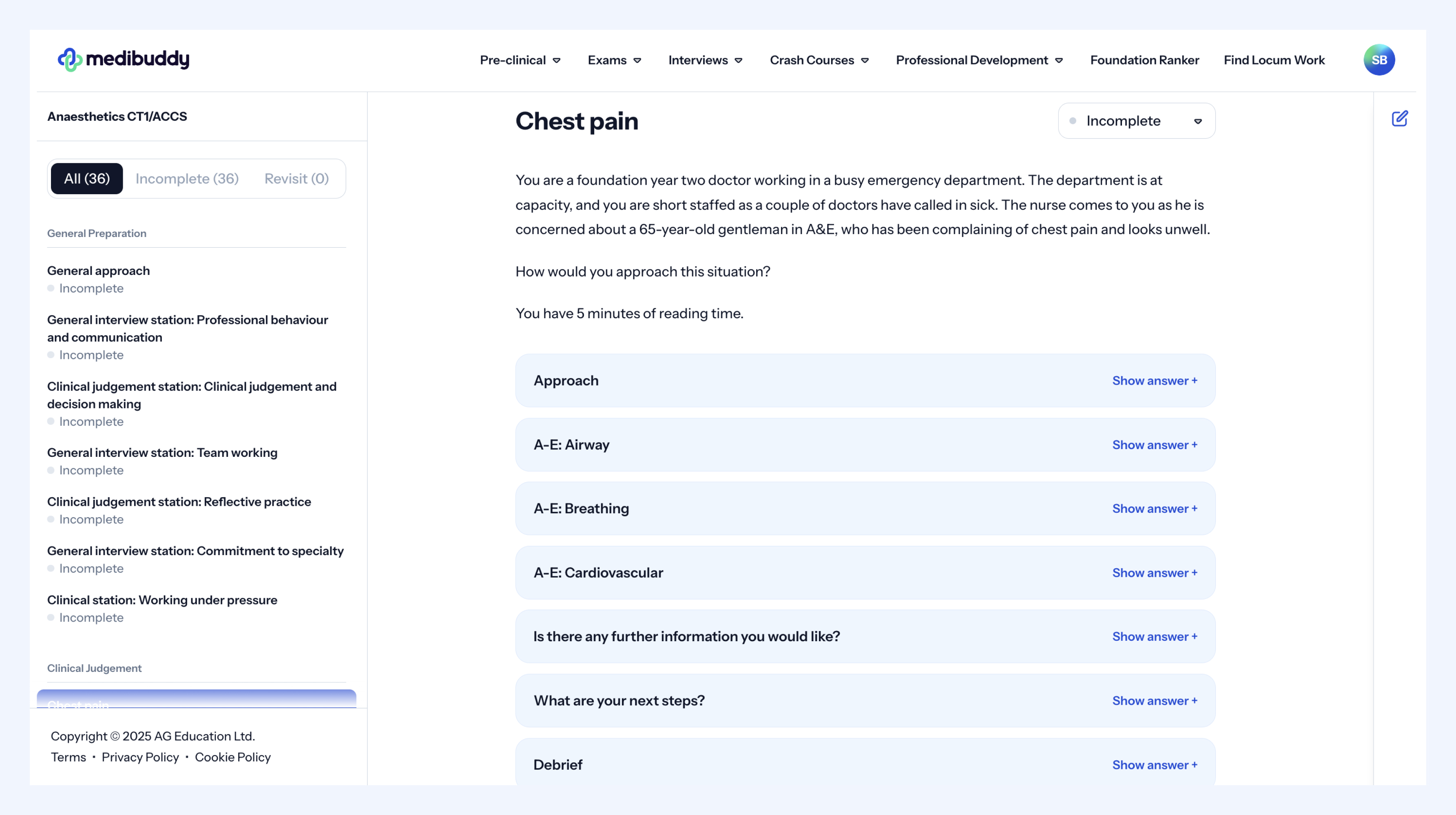Click the medibuddy logo icon
The width and height of the screenshot is (1456, 815).
[69, 59]
